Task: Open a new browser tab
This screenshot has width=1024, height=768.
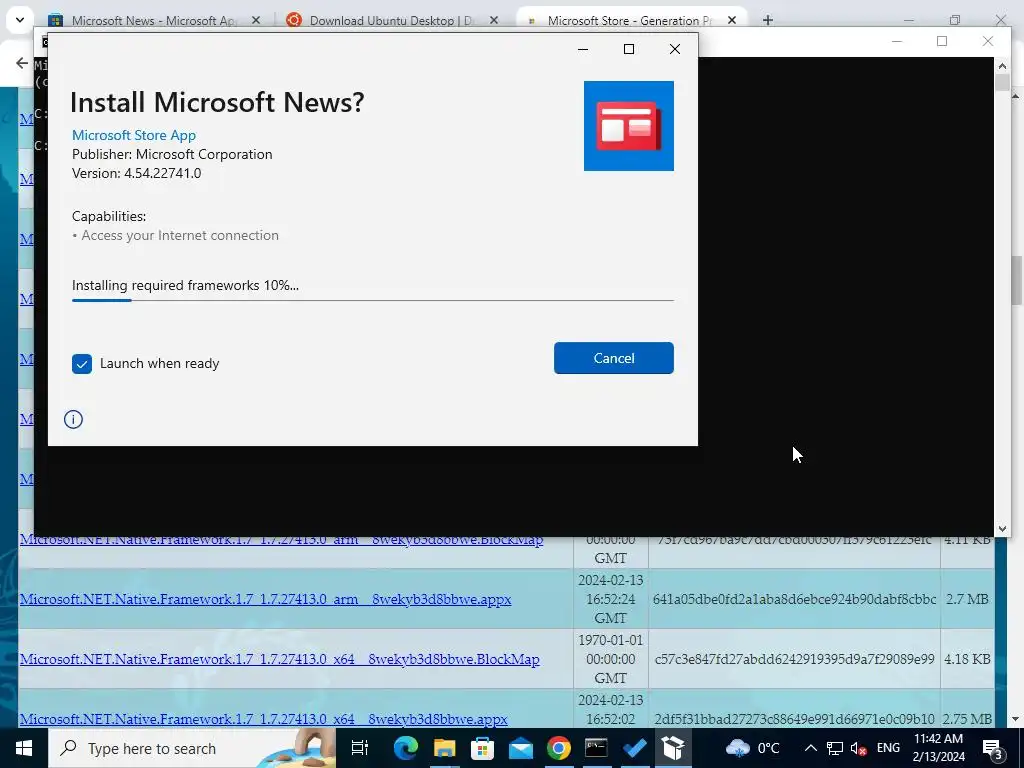Action: pos(768,20)
